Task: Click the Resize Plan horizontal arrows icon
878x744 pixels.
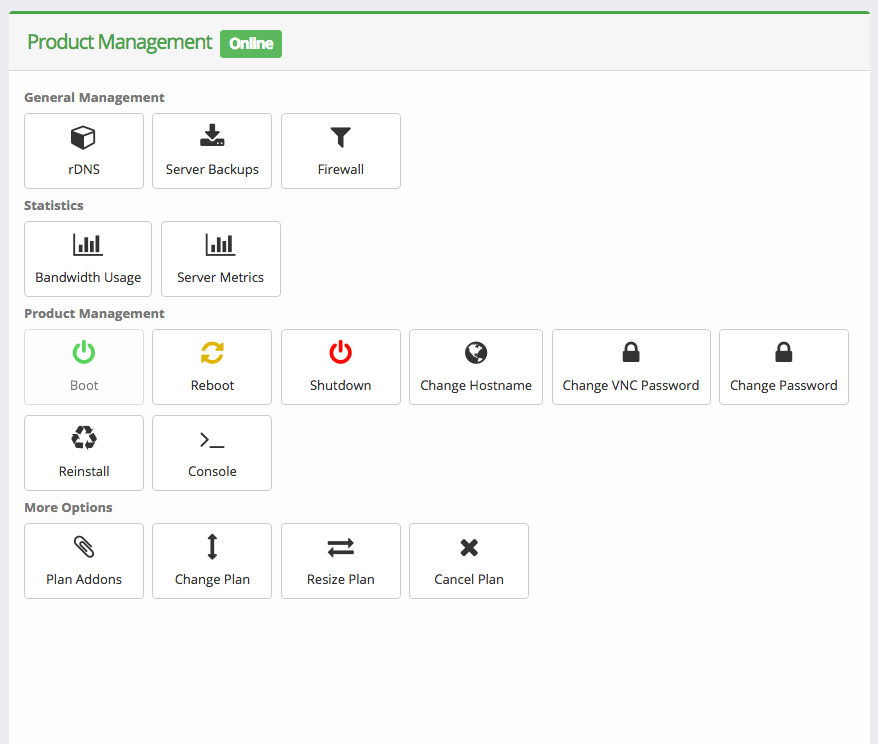Action: 341,547
